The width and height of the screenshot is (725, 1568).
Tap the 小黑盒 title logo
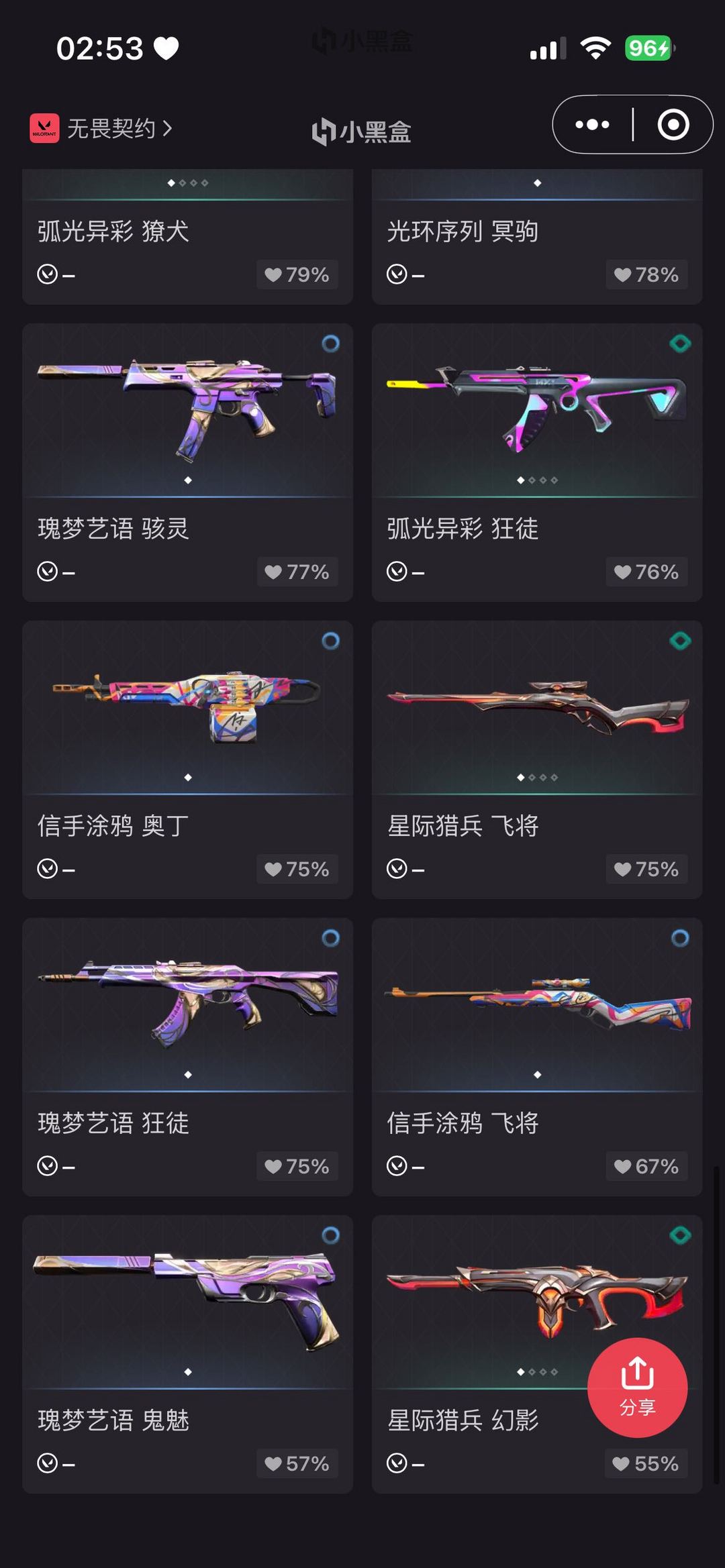pyautogui.click(x=362, y=132)
